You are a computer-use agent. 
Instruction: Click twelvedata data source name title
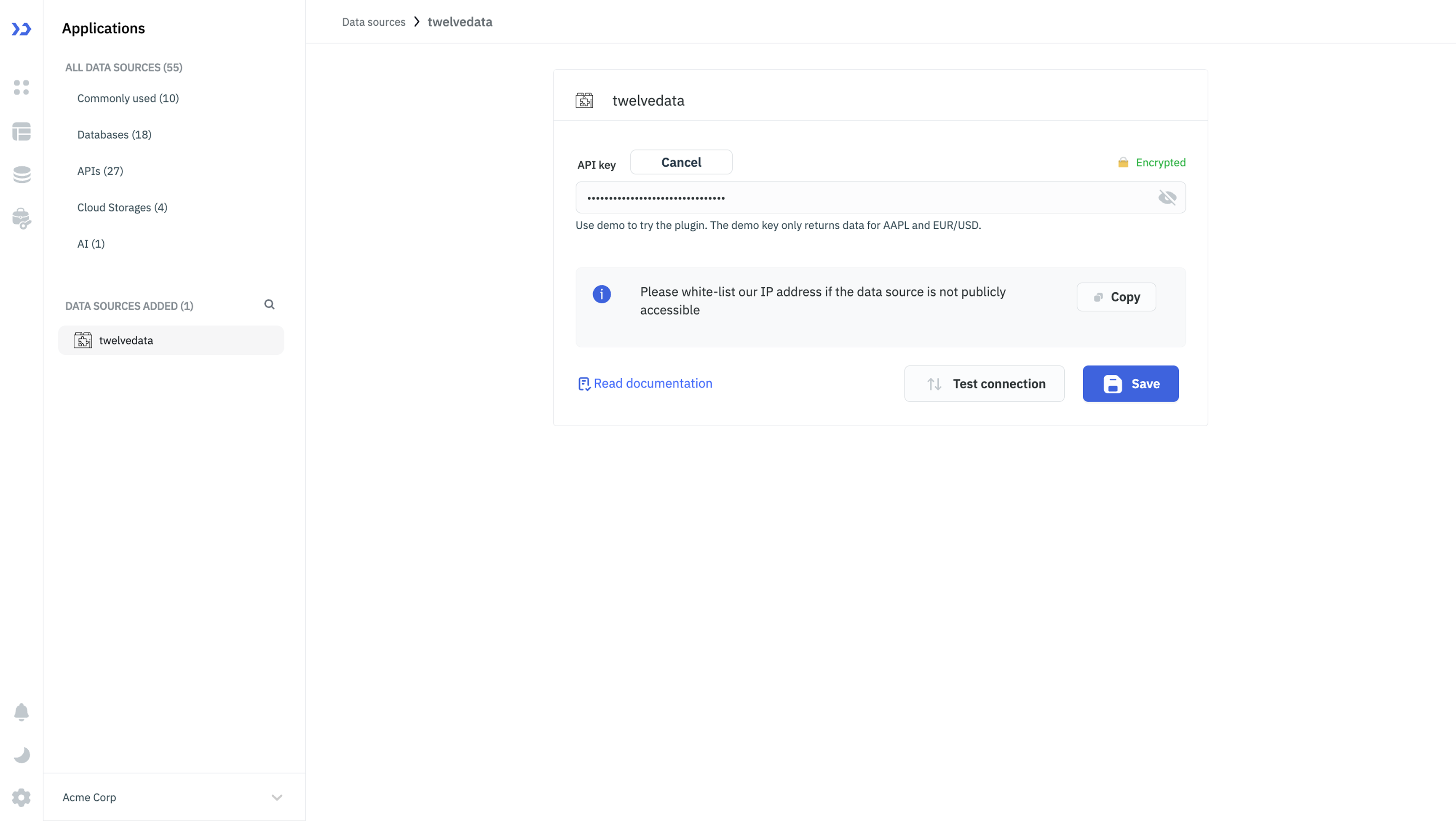[x=648, y=101]
